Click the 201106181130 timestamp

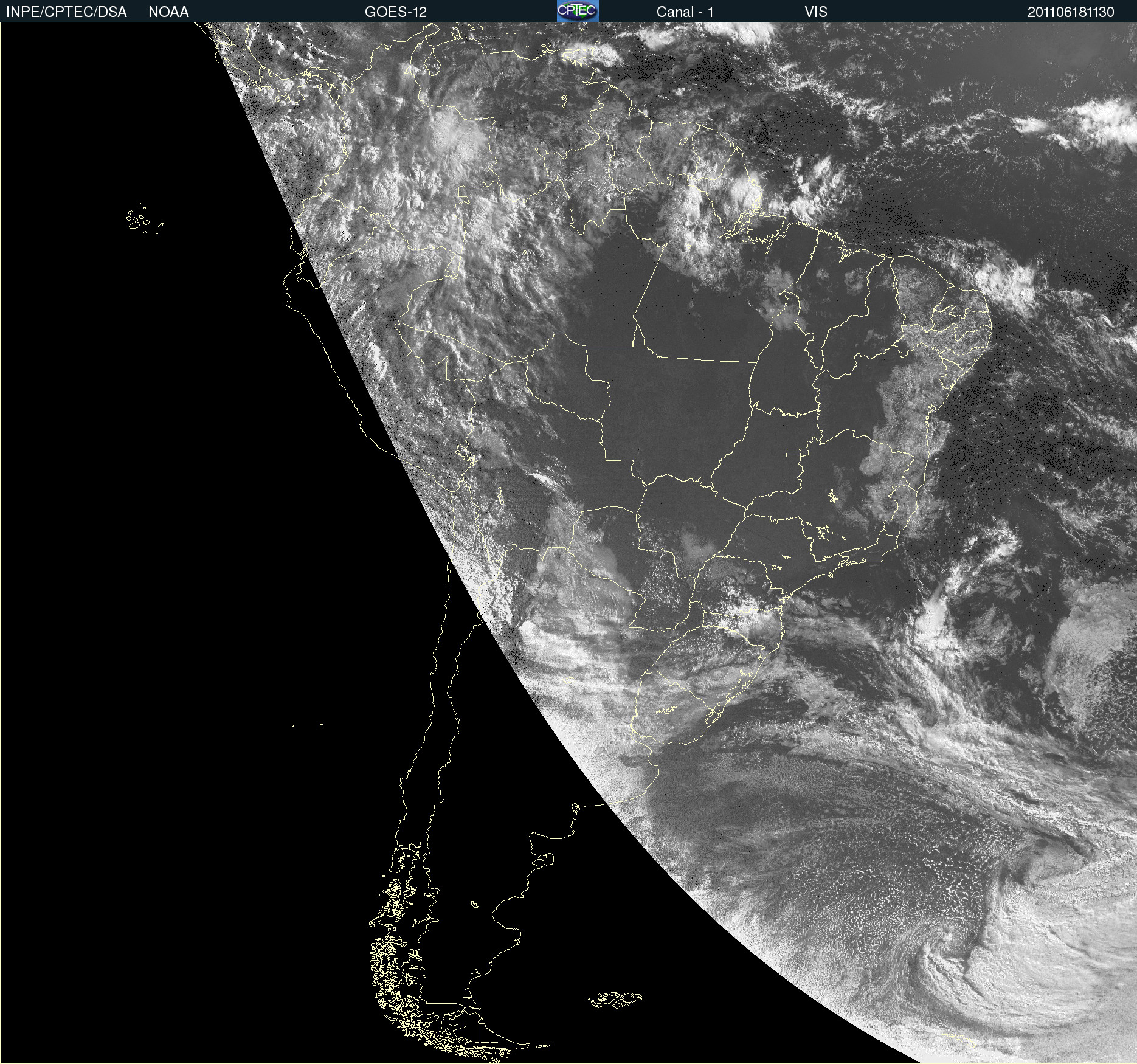pos(1071,12)
